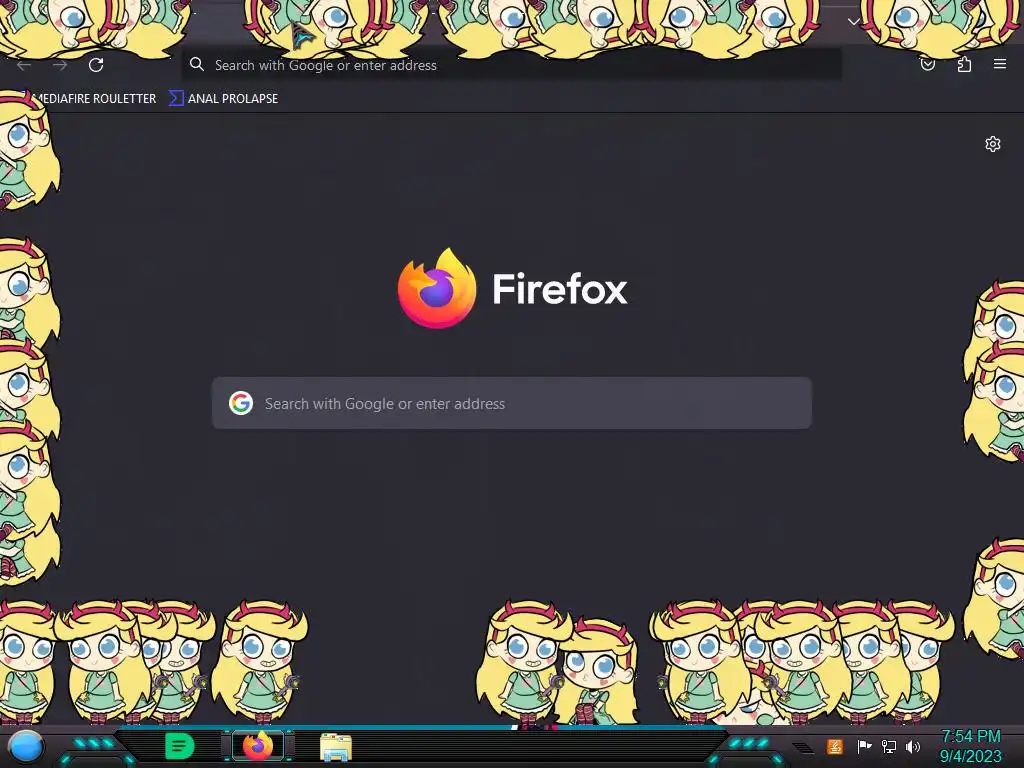This screenshot has height=768, width=1024.
Task: Click the 7:54 PM clock
Action: pos(970,737)
